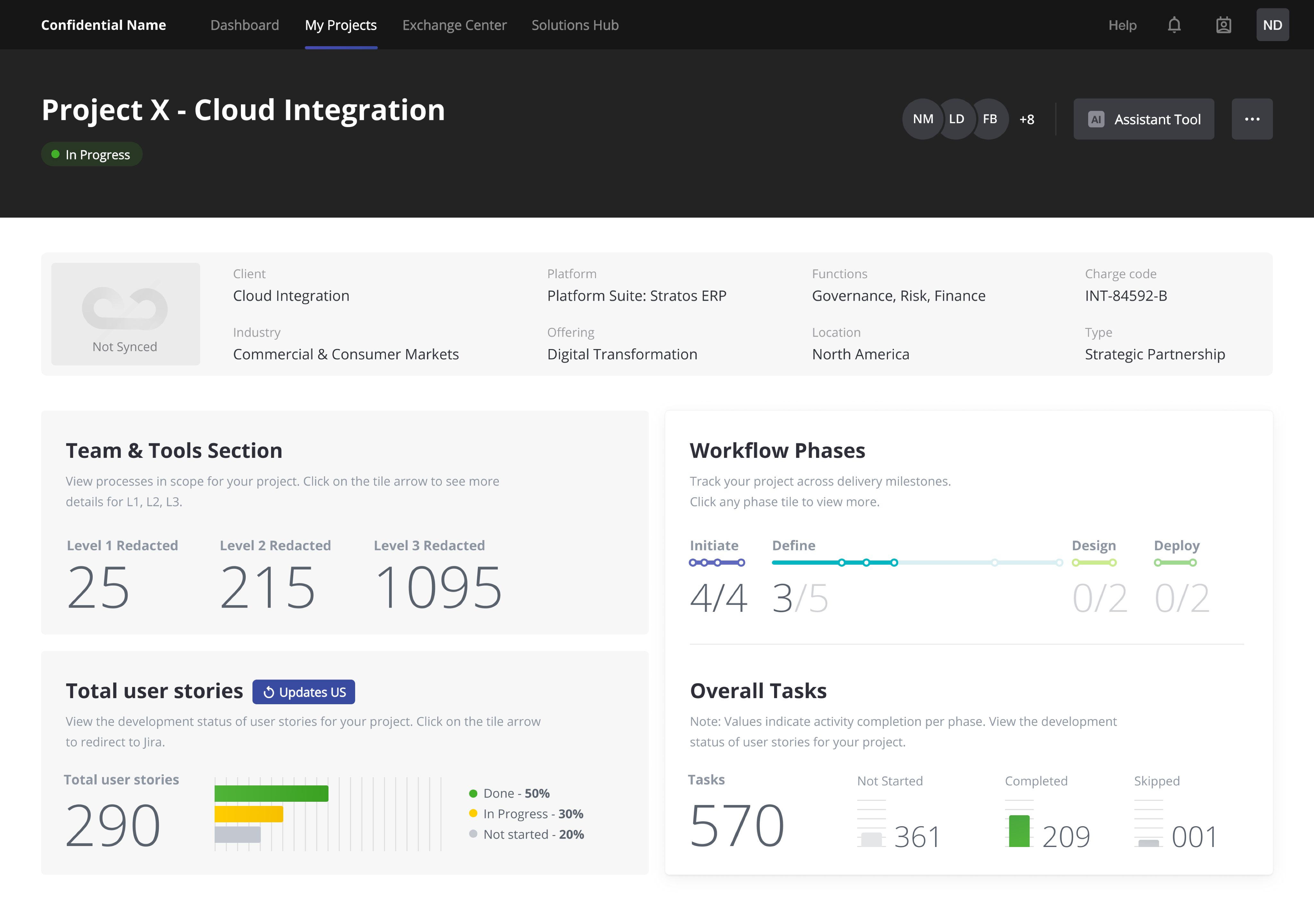Toggle the In Progress legend entry
This screenshot has height=924, width=1314.
[532, 814]
